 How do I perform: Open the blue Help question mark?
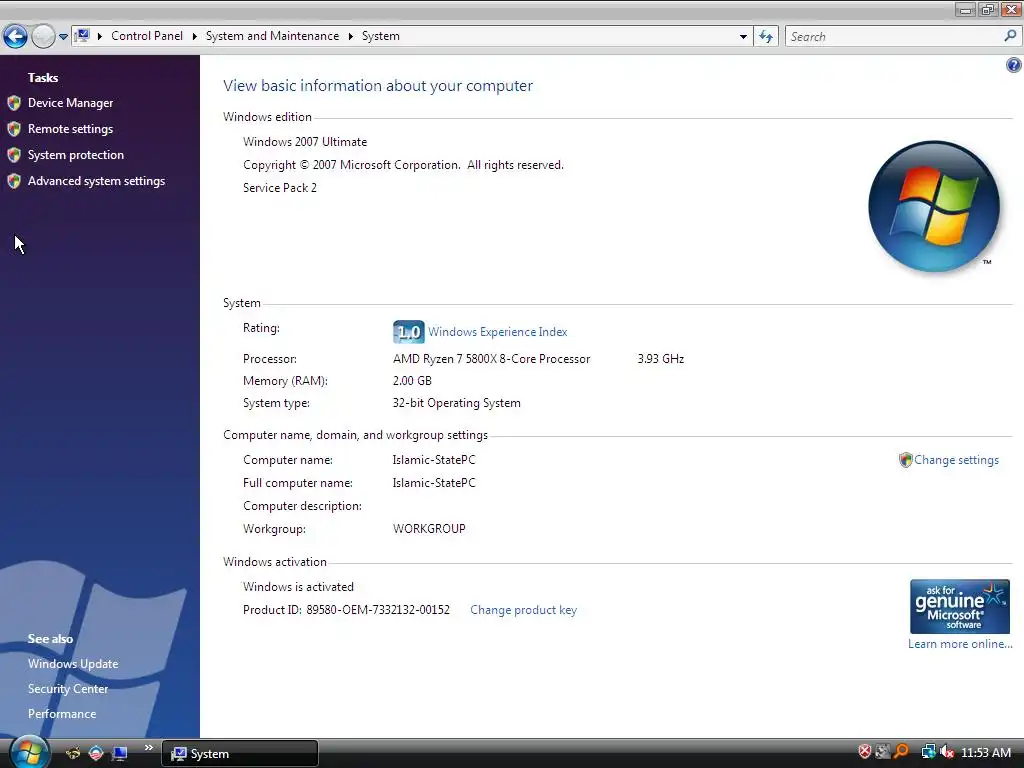(1014, 65)
